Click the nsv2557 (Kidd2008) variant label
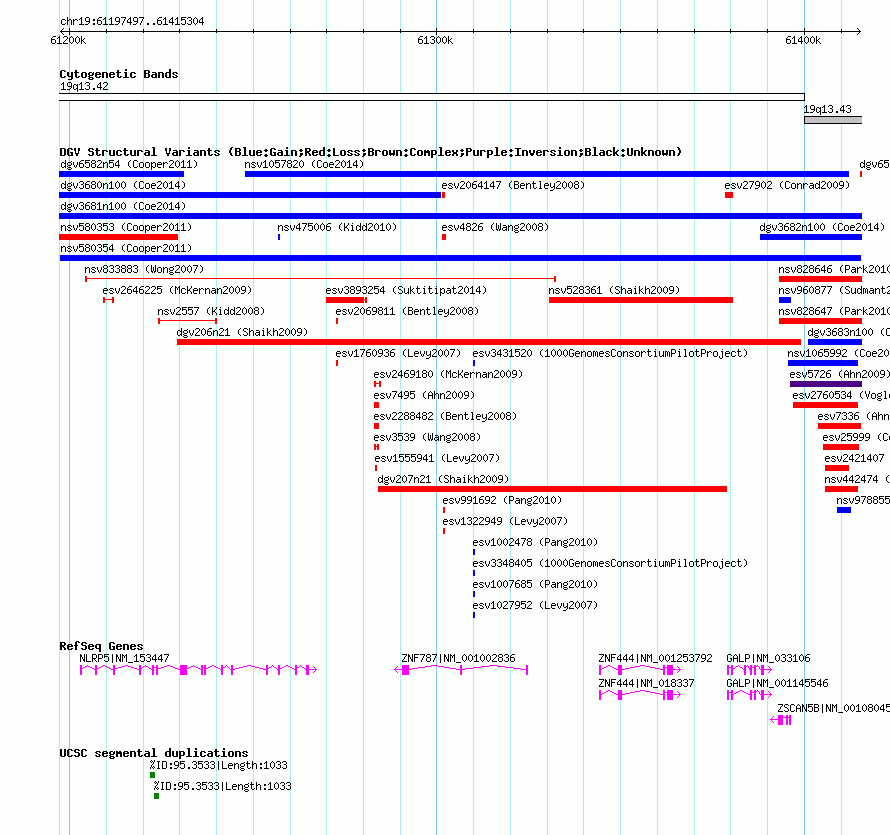Screen dimensions: 890x835 coord(211,312)
